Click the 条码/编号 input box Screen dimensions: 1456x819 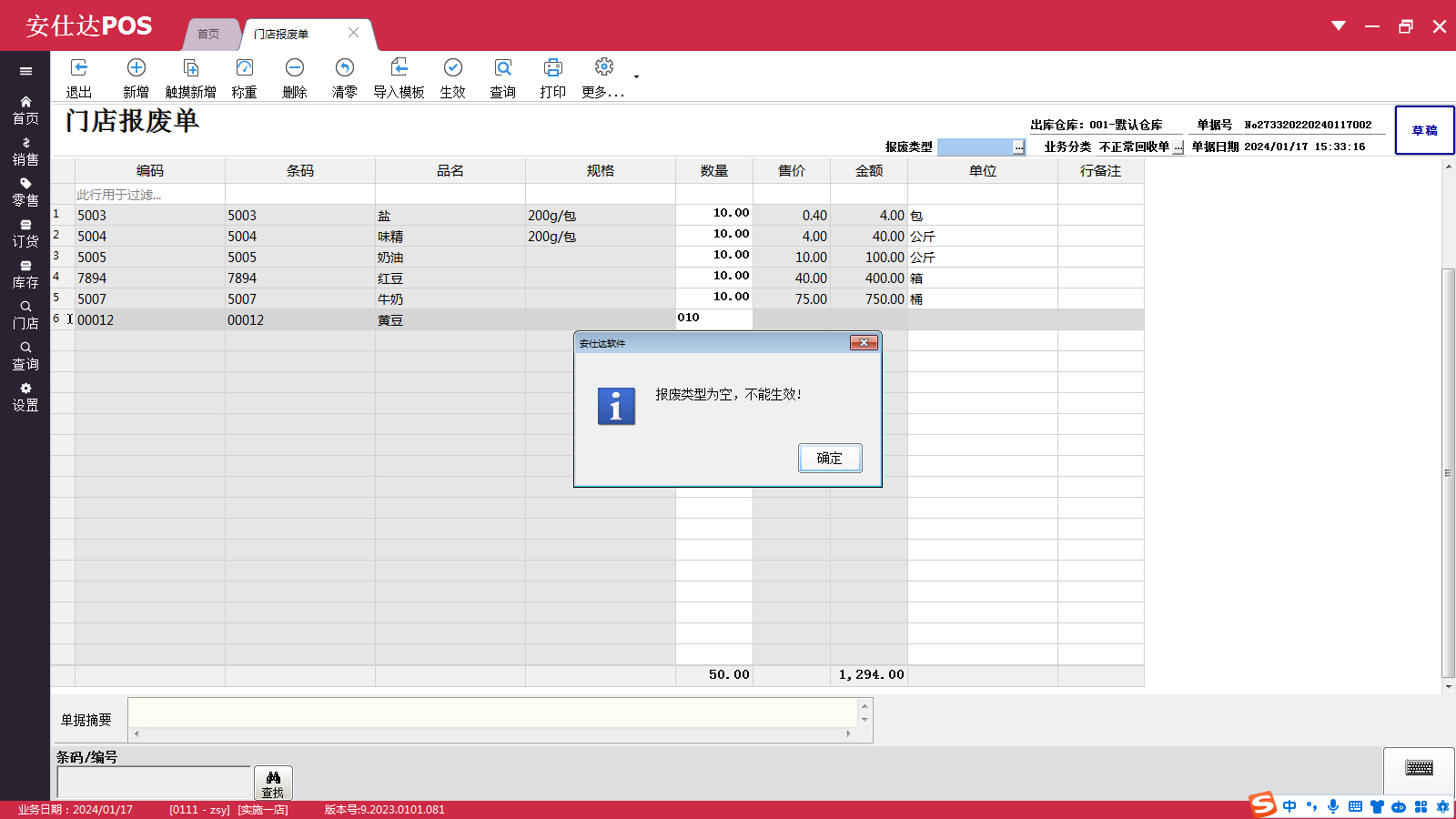coord(154,783)
